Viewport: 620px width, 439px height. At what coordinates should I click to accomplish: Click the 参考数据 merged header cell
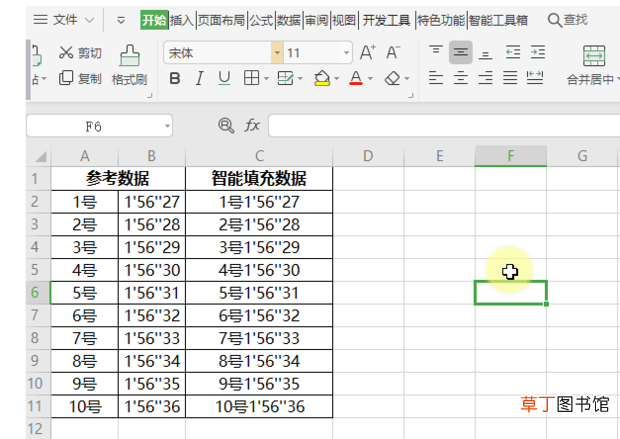[x=118, y=179]
